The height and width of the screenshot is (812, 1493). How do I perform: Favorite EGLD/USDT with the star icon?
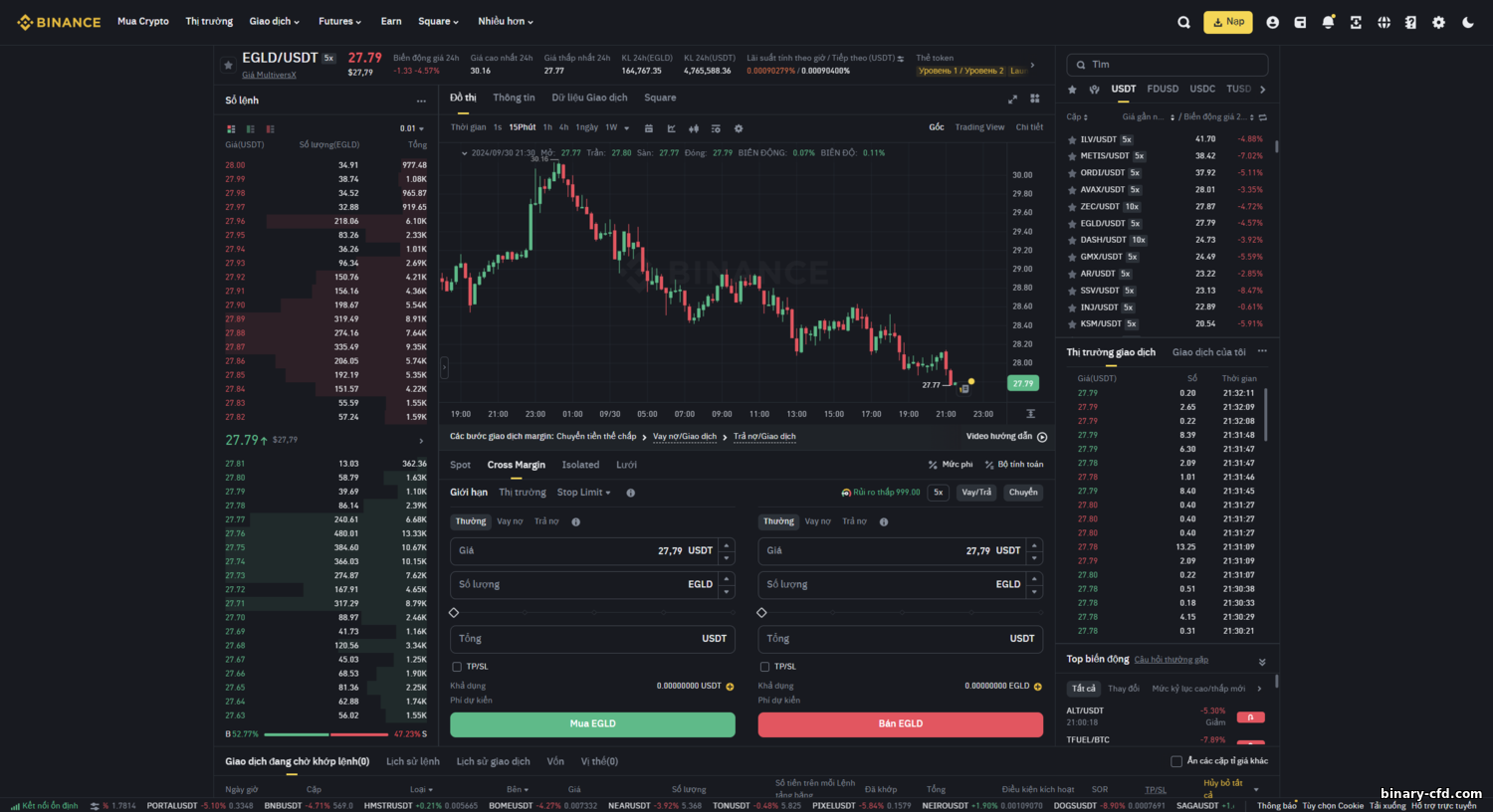coord(228,65)
